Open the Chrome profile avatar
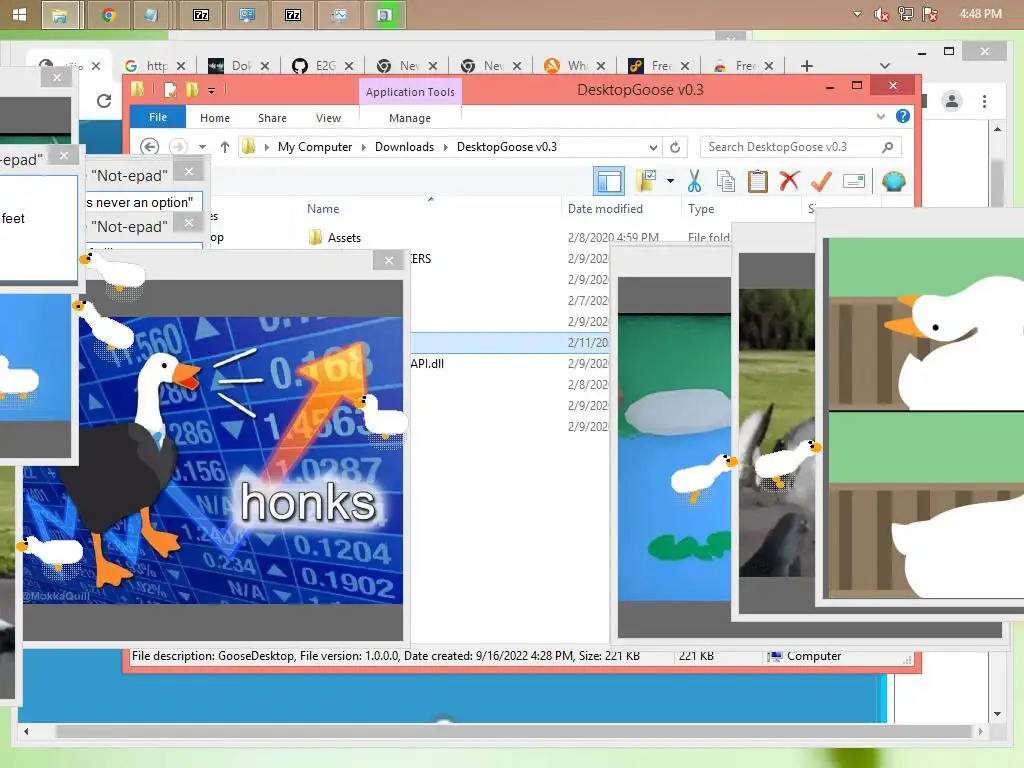The image size is (1024, 768). coord(952,101)
